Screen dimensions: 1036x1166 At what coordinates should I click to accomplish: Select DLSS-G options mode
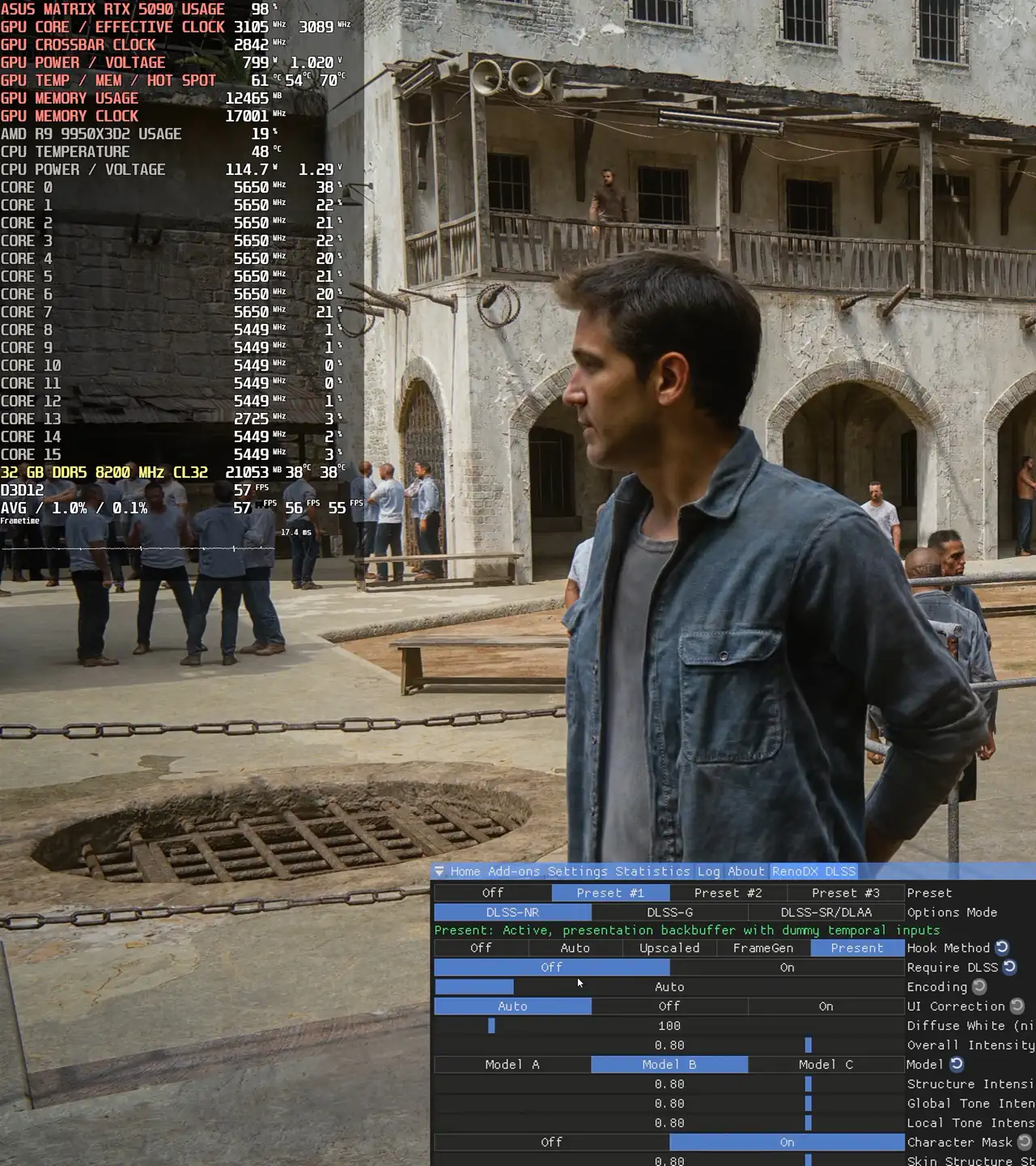pos(669,912)
